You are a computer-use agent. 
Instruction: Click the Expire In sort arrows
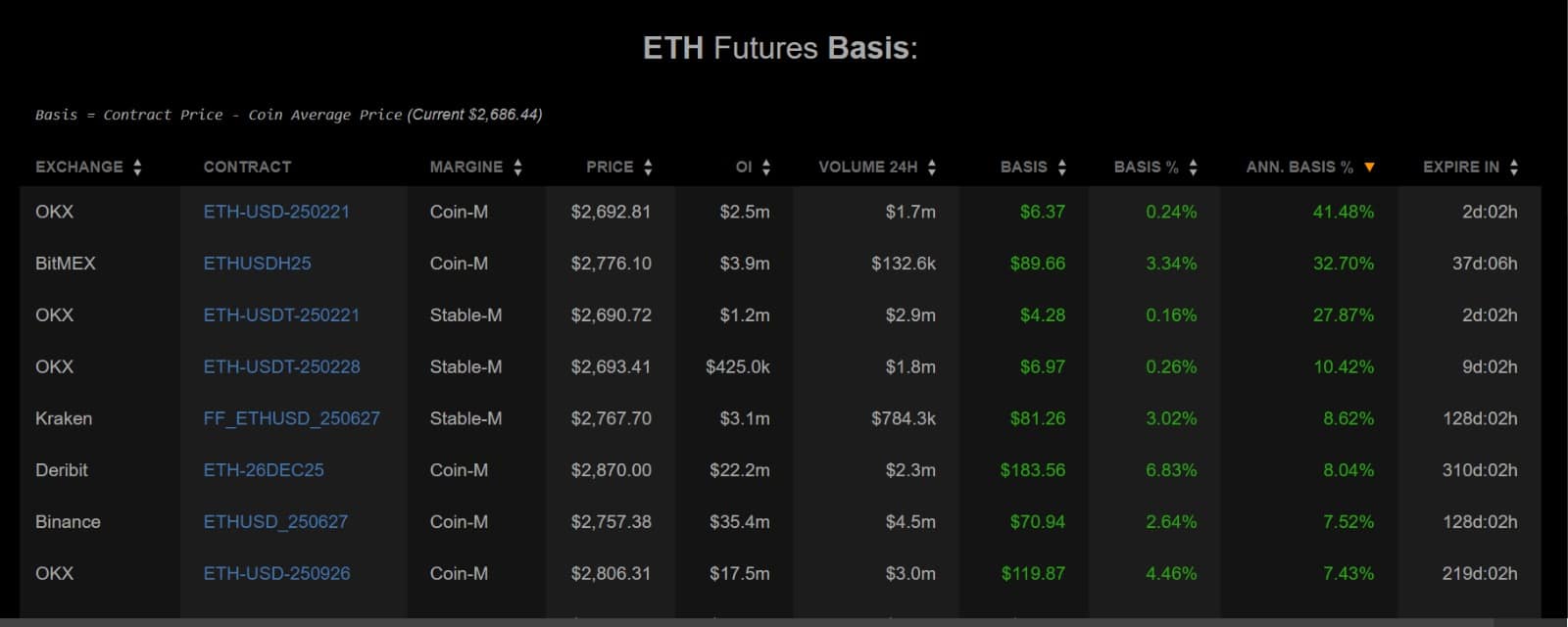click(1514, 168)
